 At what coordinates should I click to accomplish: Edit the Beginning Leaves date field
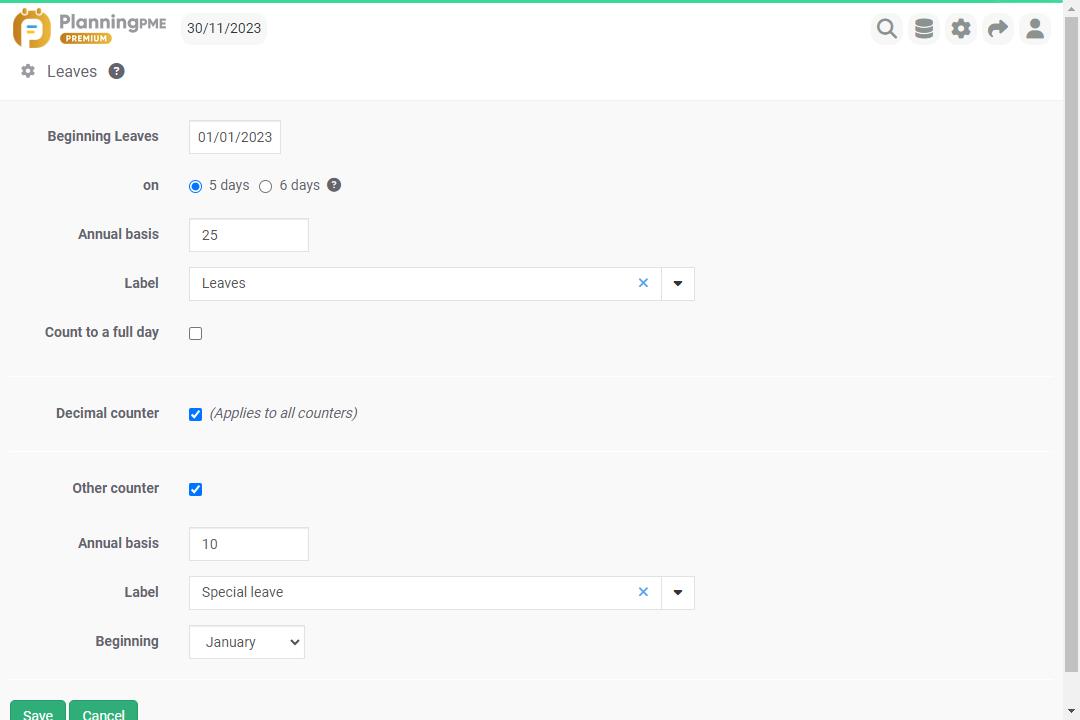(235, 137)
